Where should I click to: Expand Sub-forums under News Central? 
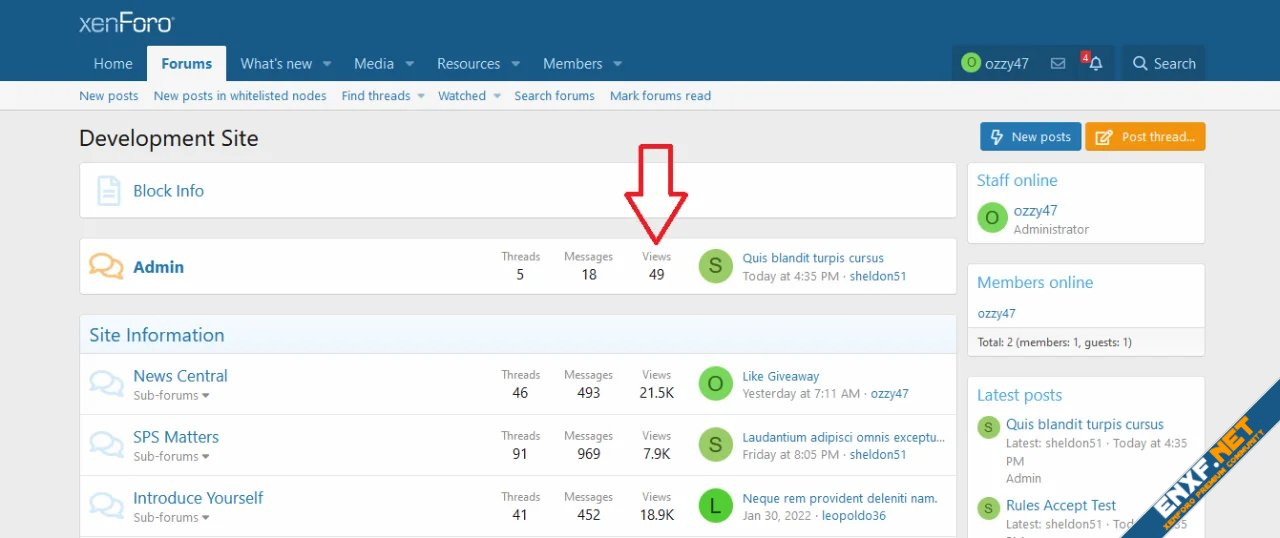pyautogui.click(x=171, y=396)
